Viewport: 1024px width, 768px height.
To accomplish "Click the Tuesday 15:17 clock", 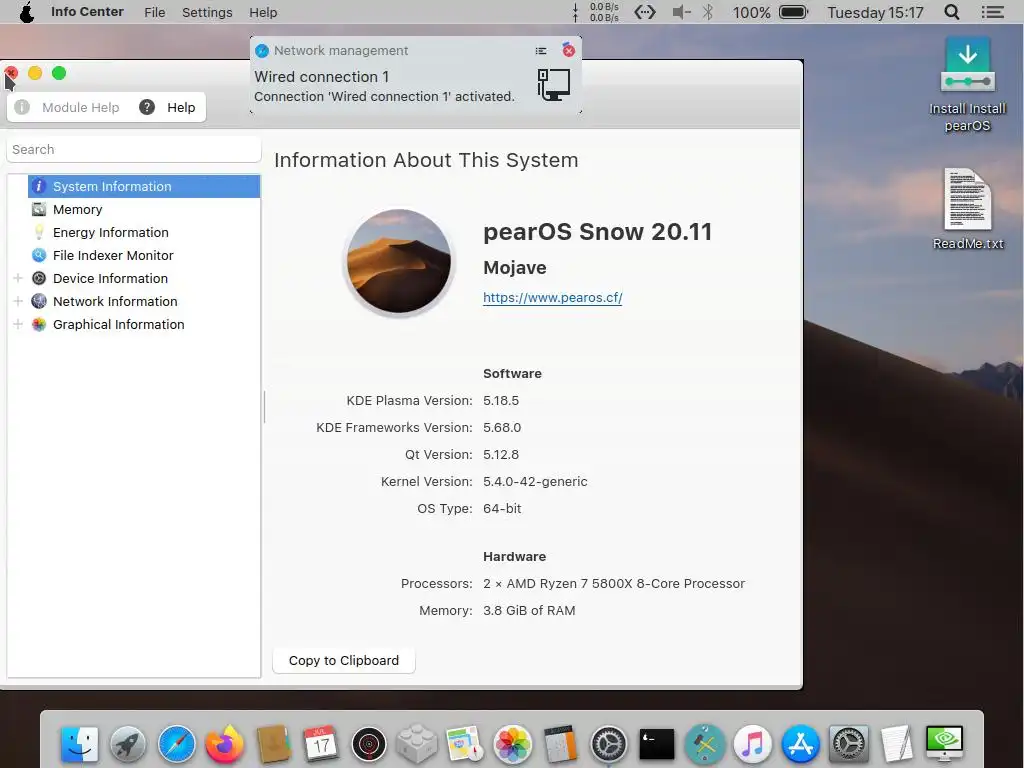I will 875,12.
